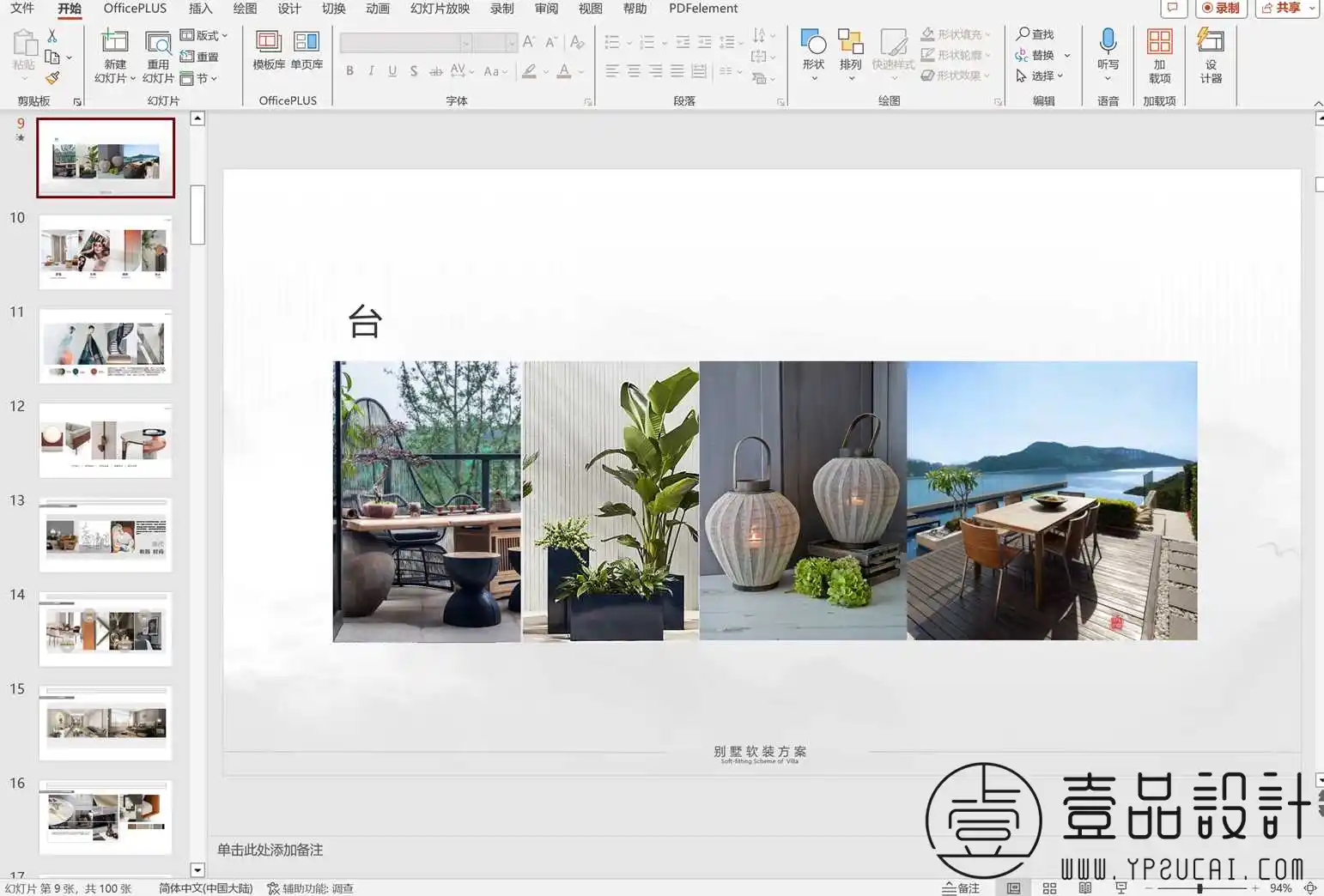Click the font color red A swatch

[x=564, y=71]
